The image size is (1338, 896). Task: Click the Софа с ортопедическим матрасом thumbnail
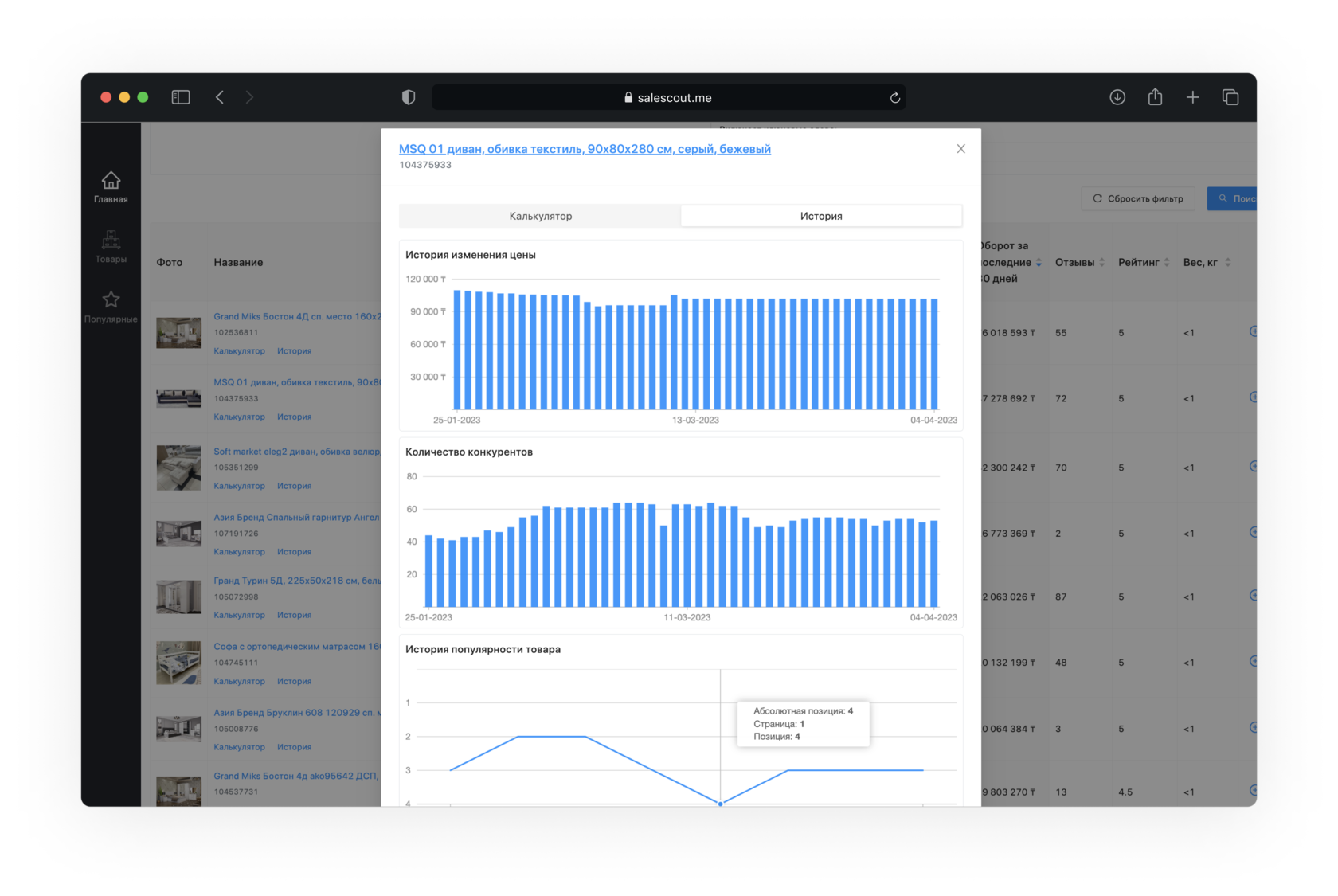pos(178,663)
